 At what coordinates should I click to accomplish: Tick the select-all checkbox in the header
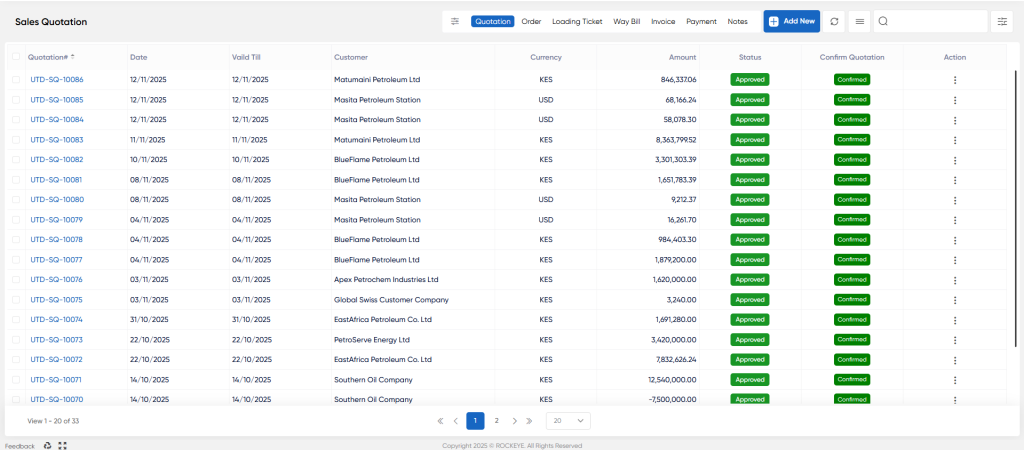click(x=16, y=57)
